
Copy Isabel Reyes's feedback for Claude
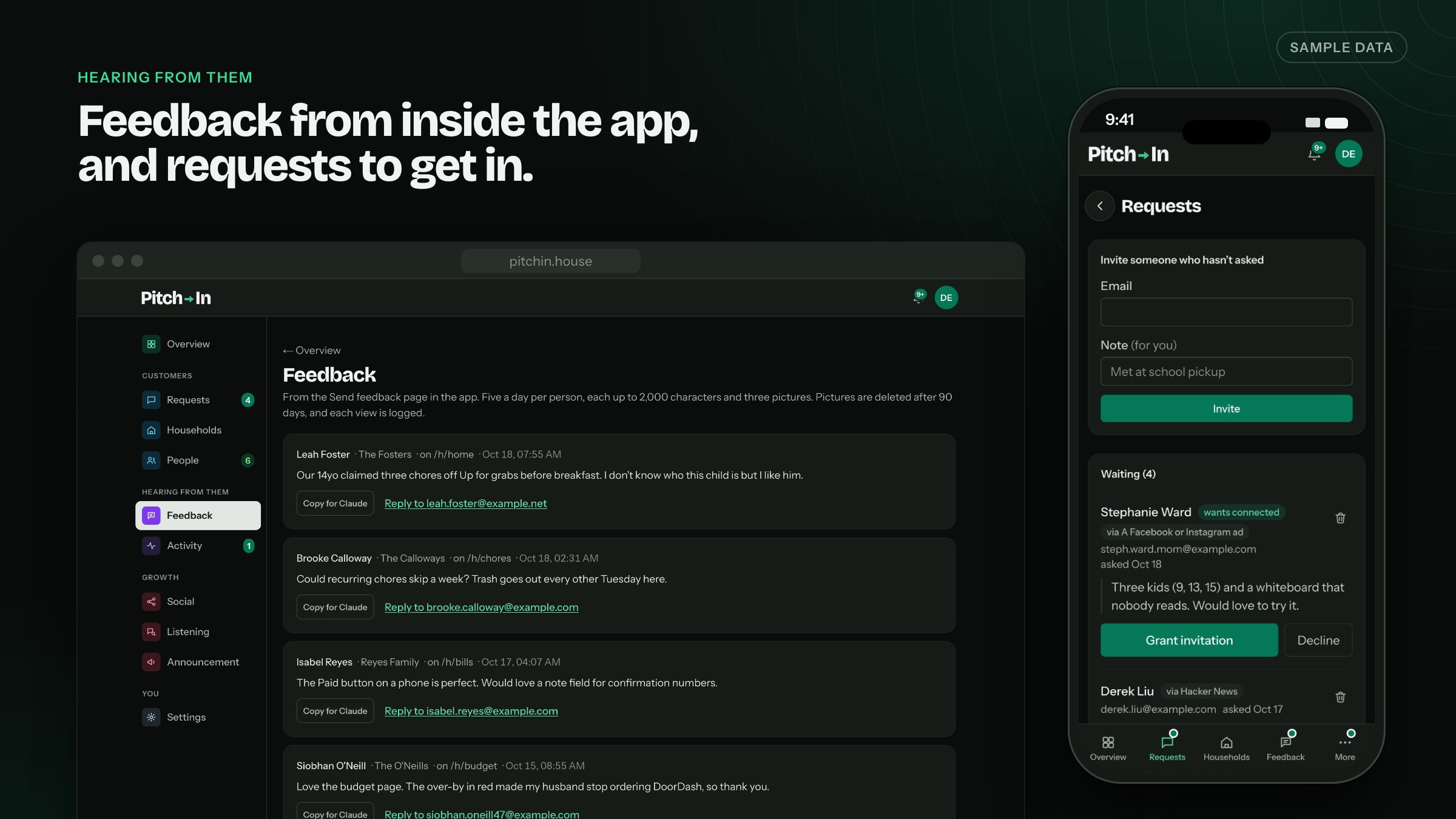tap(335, 711)
